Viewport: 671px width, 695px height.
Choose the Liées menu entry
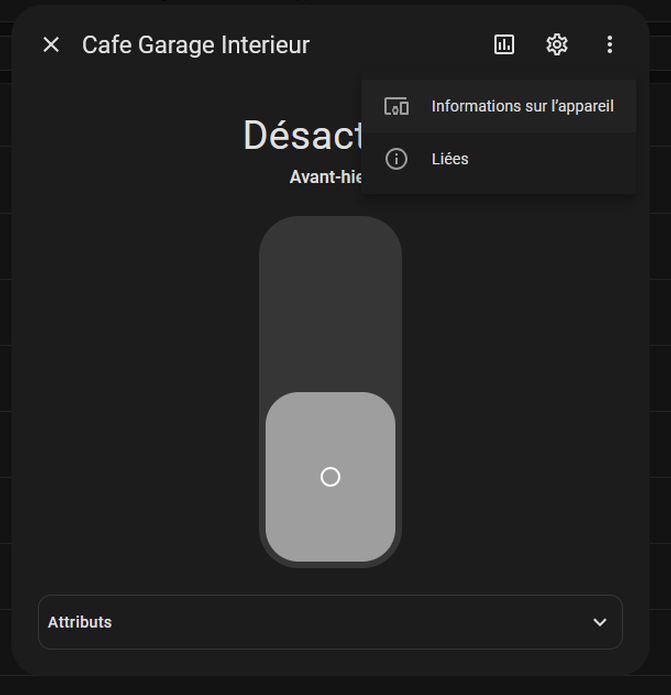(x=499, y=159)
